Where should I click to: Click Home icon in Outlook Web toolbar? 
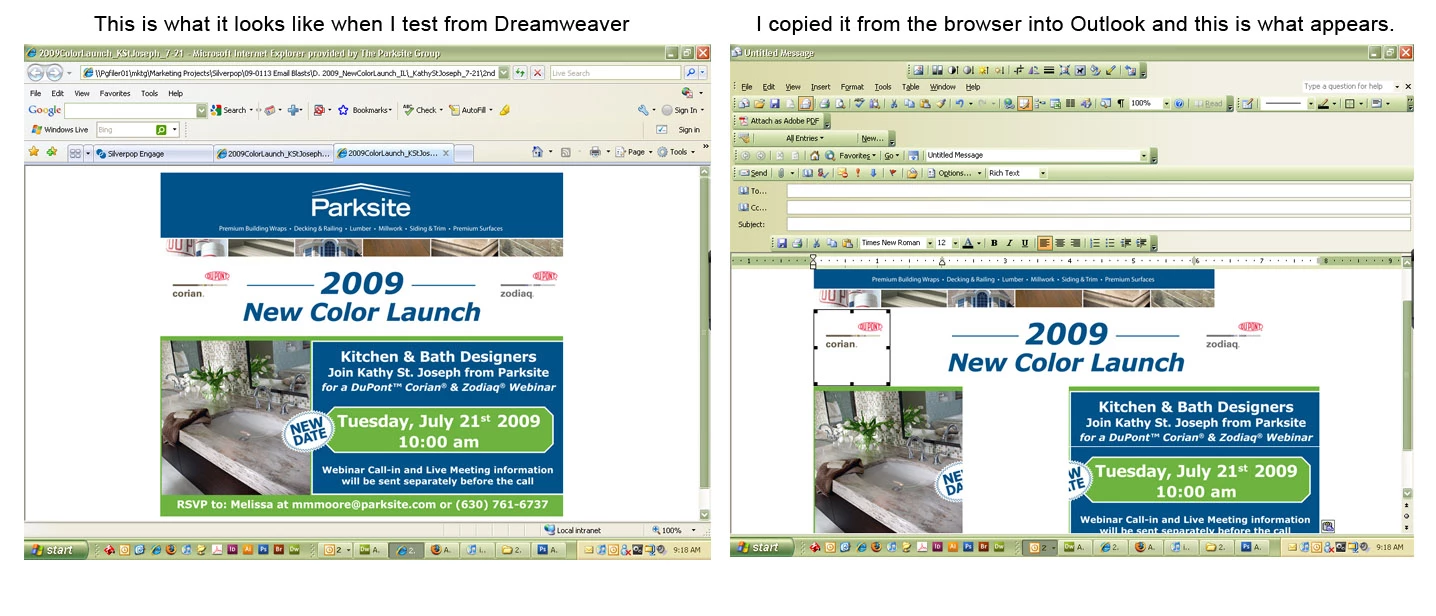point(814,156)
